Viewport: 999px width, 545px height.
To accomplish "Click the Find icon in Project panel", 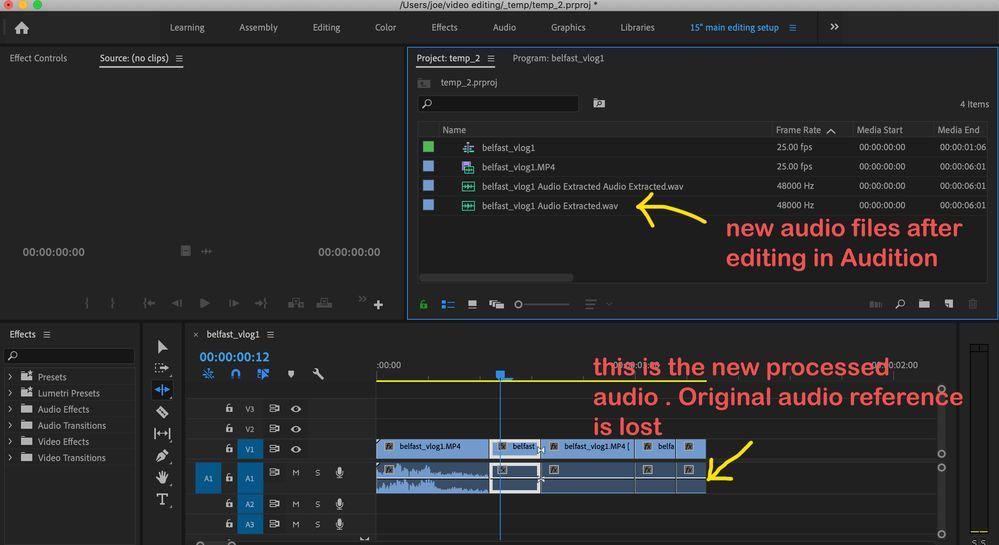I will coord(900,304).
